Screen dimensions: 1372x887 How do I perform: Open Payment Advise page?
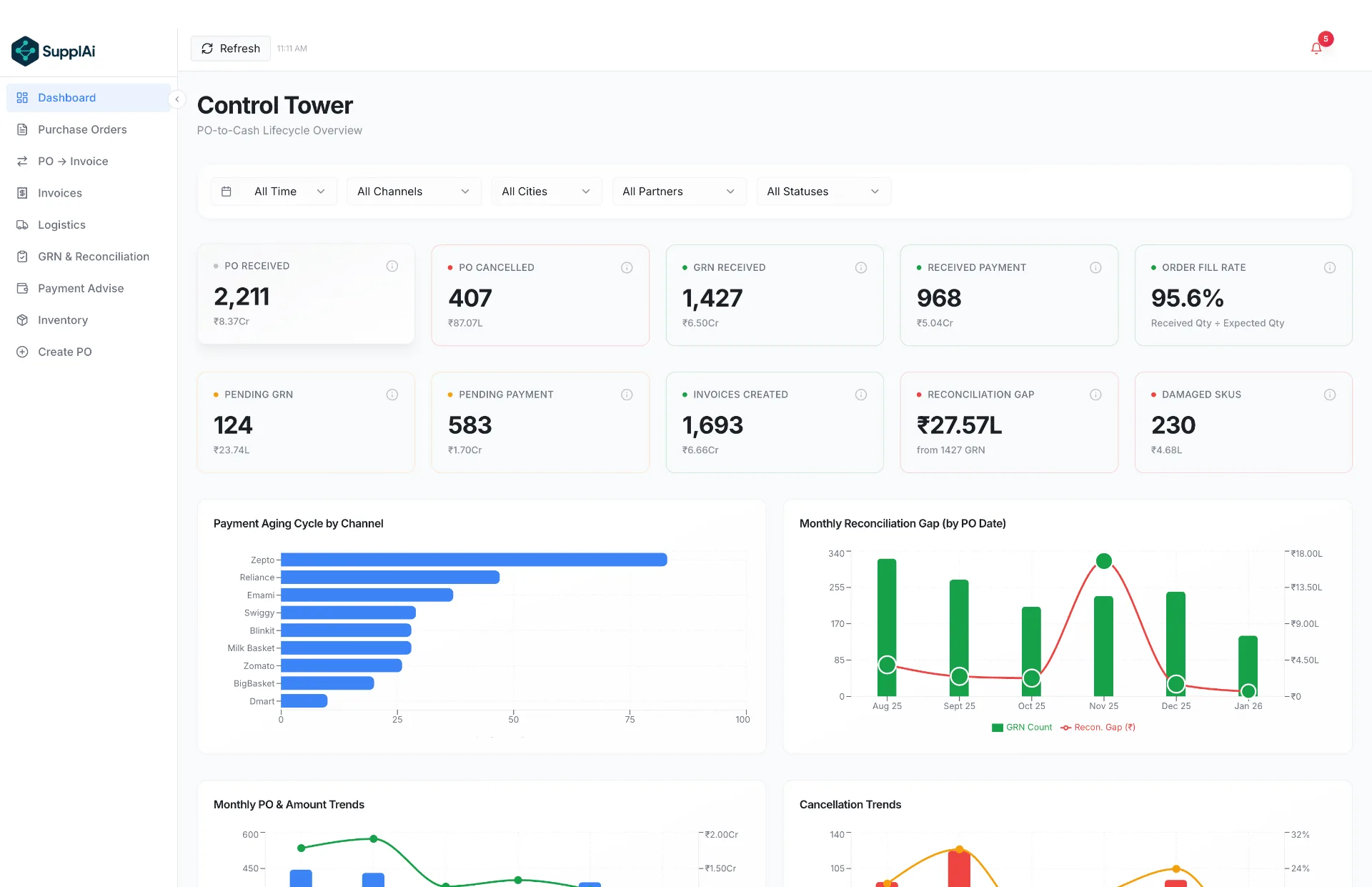(x=89, y=288)
